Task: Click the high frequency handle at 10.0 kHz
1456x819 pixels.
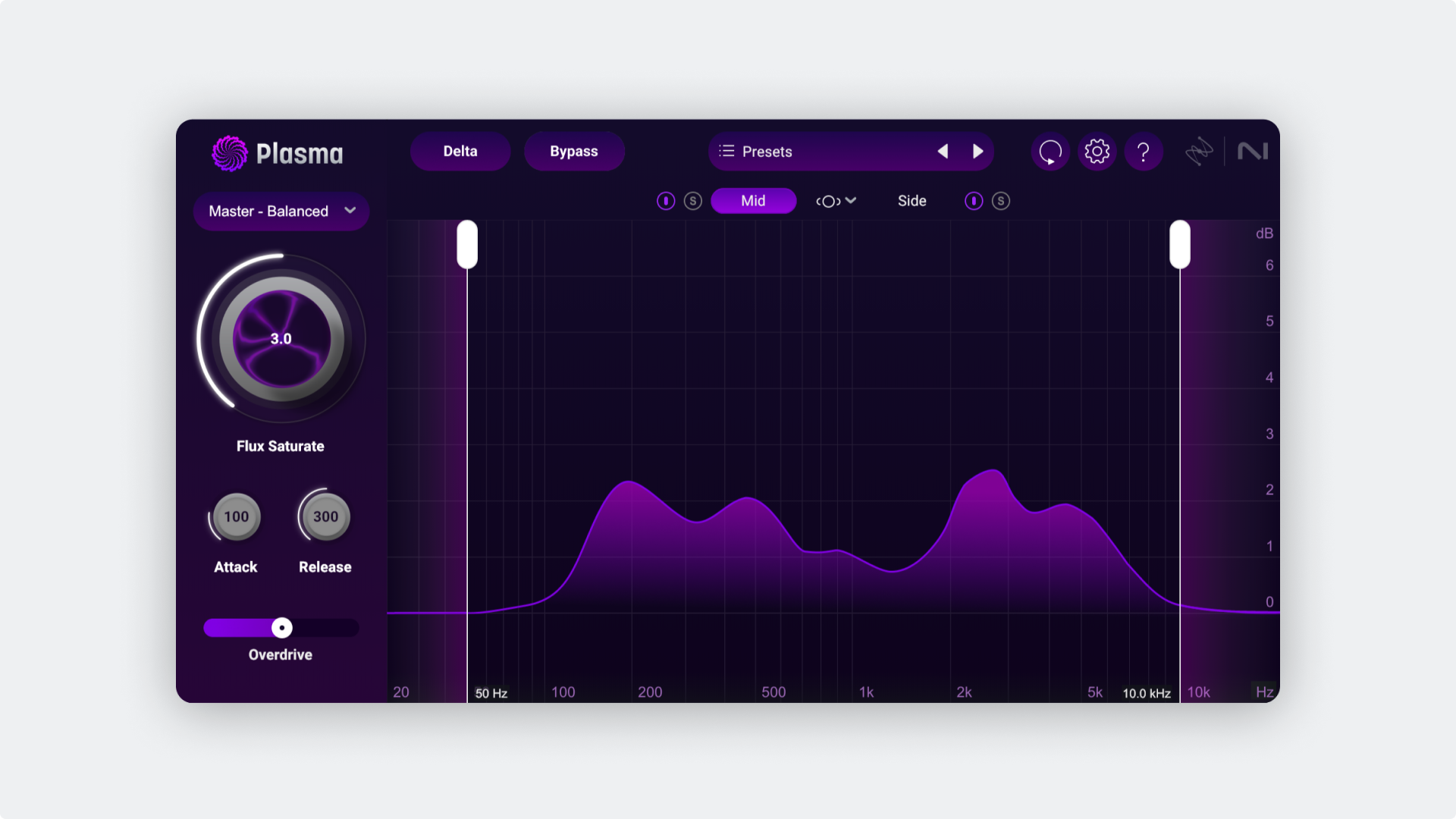Action: point(1180,244)
